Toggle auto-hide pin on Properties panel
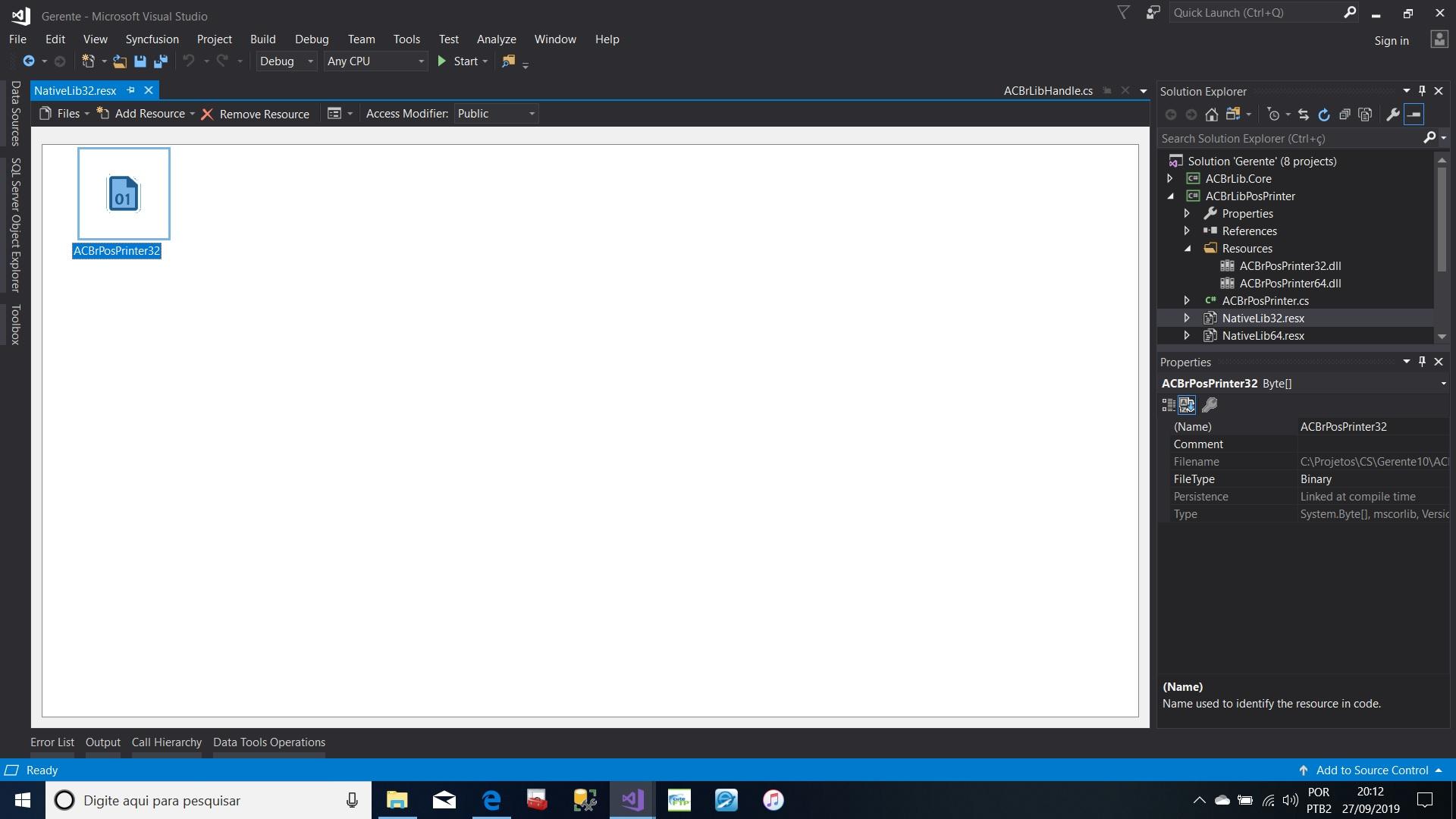This screenshot has height=819, width=1456. pos(1423,362)
